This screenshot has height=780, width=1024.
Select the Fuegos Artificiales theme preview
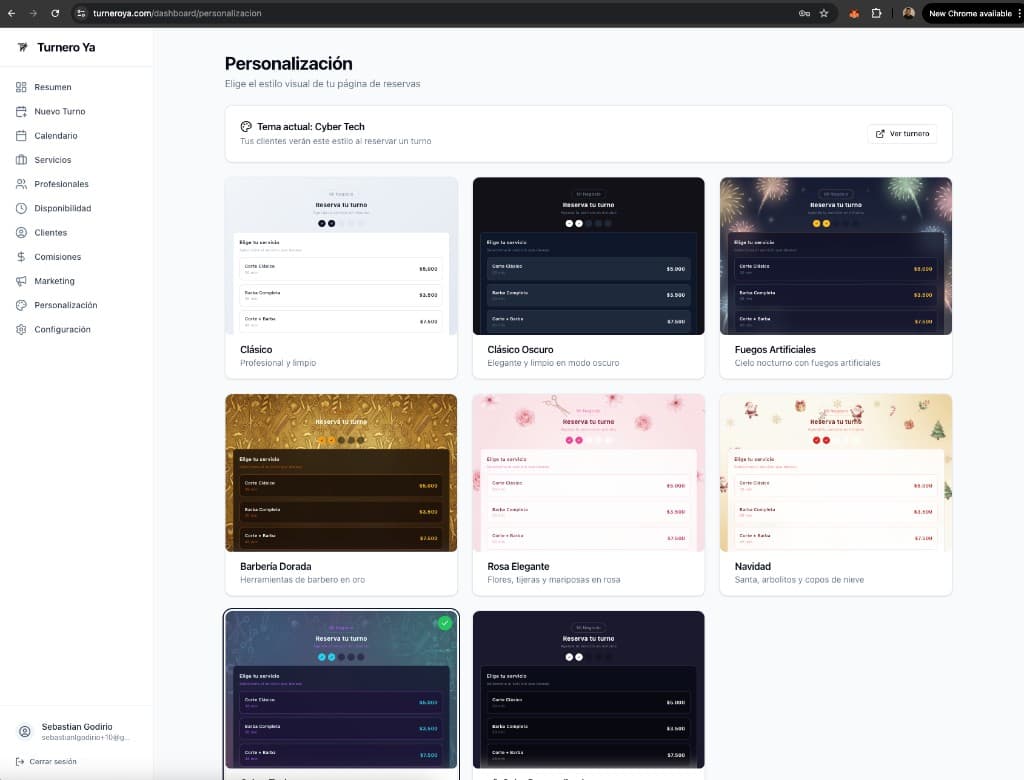point(836,256)
